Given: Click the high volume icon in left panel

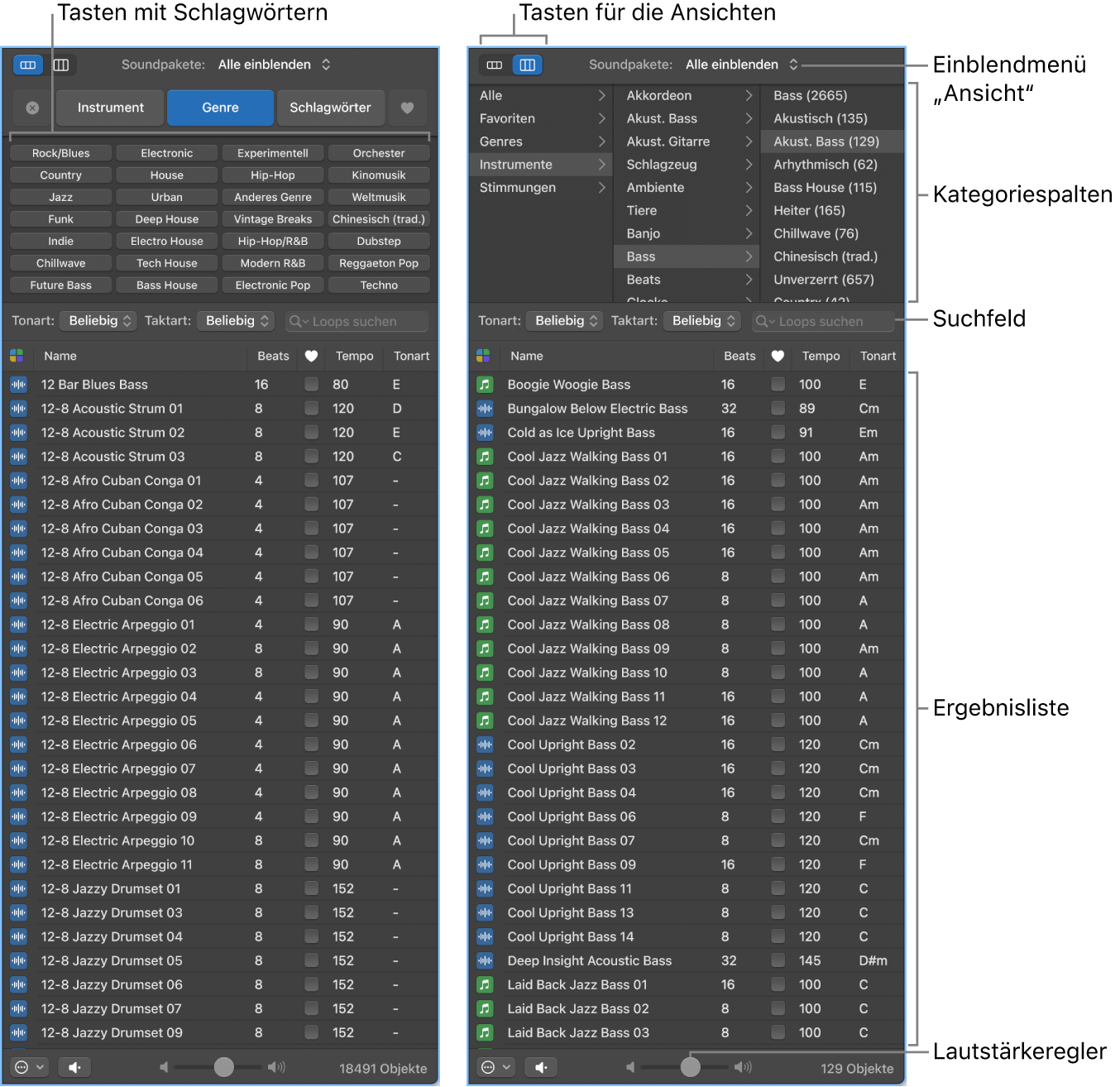Looking at the screenshot, I should (x=277, y=1067).
